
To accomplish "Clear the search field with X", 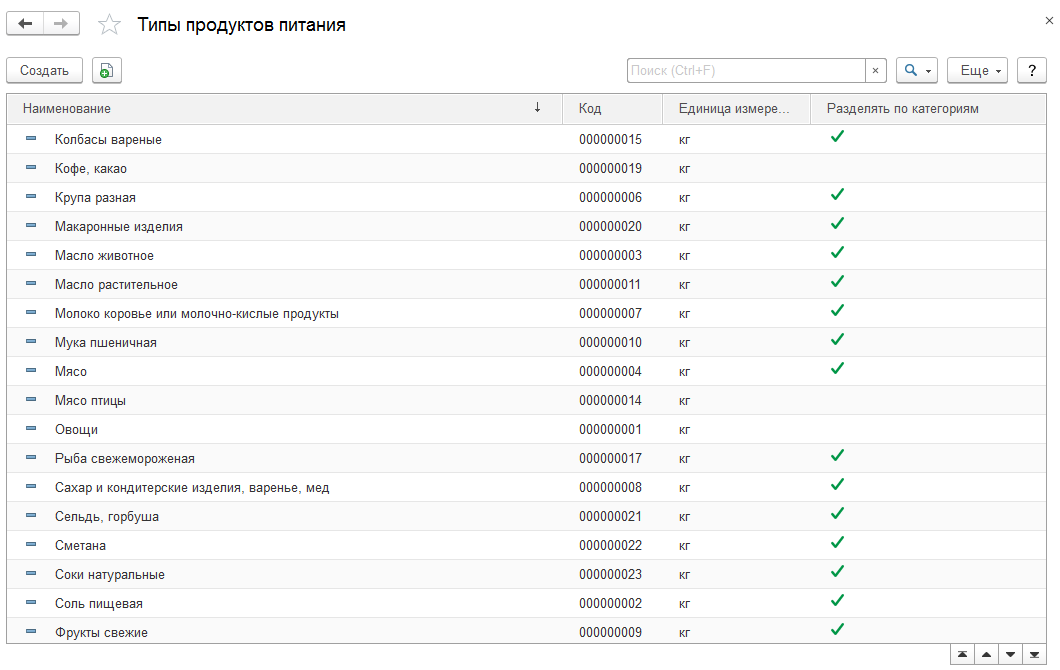I will 875,70.
